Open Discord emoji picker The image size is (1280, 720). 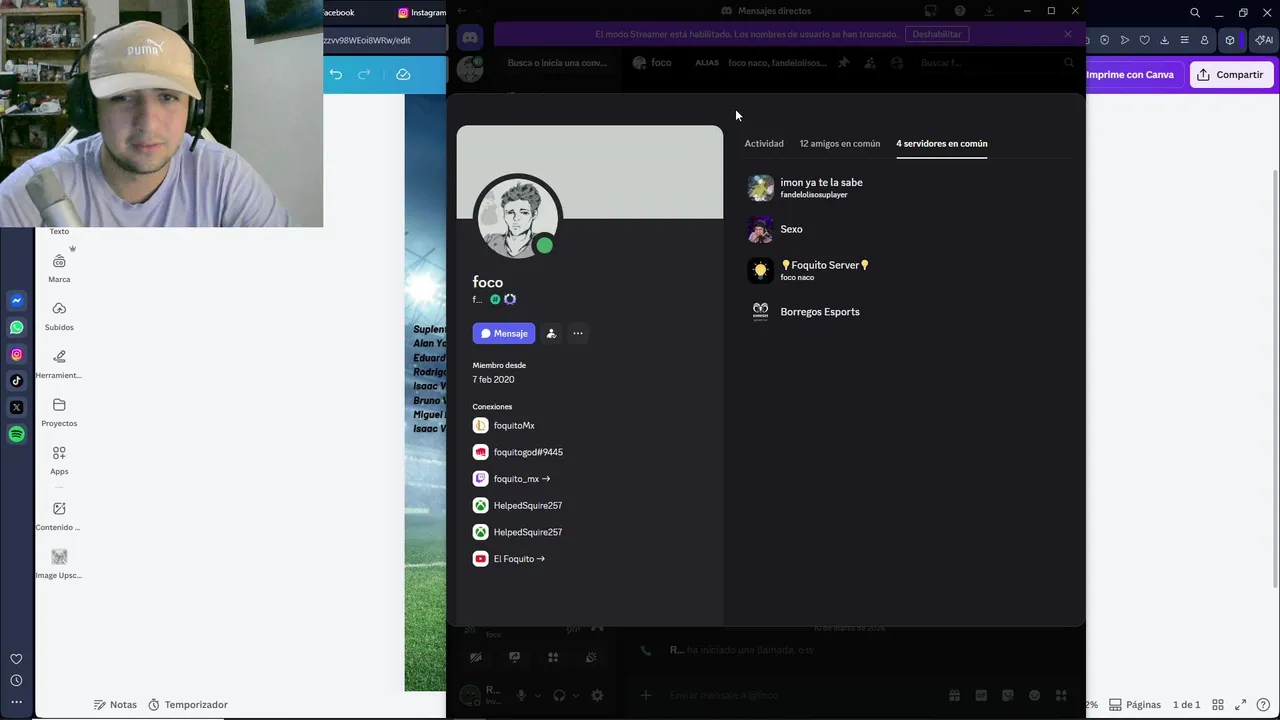click(x=1035, y=695)
